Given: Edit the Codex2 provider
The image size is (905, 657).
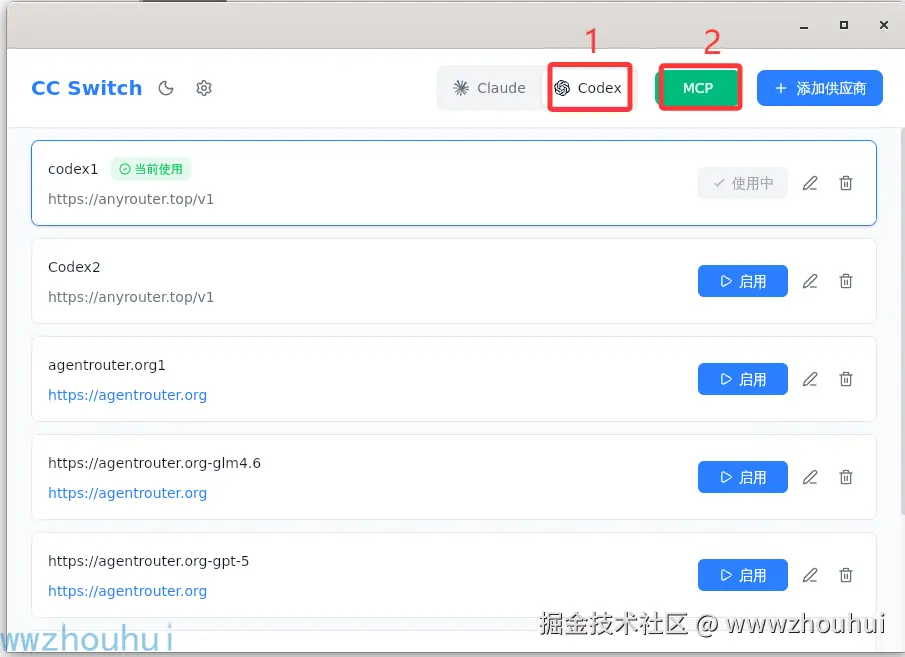Looking at the screenshot, I should [810, 281].
